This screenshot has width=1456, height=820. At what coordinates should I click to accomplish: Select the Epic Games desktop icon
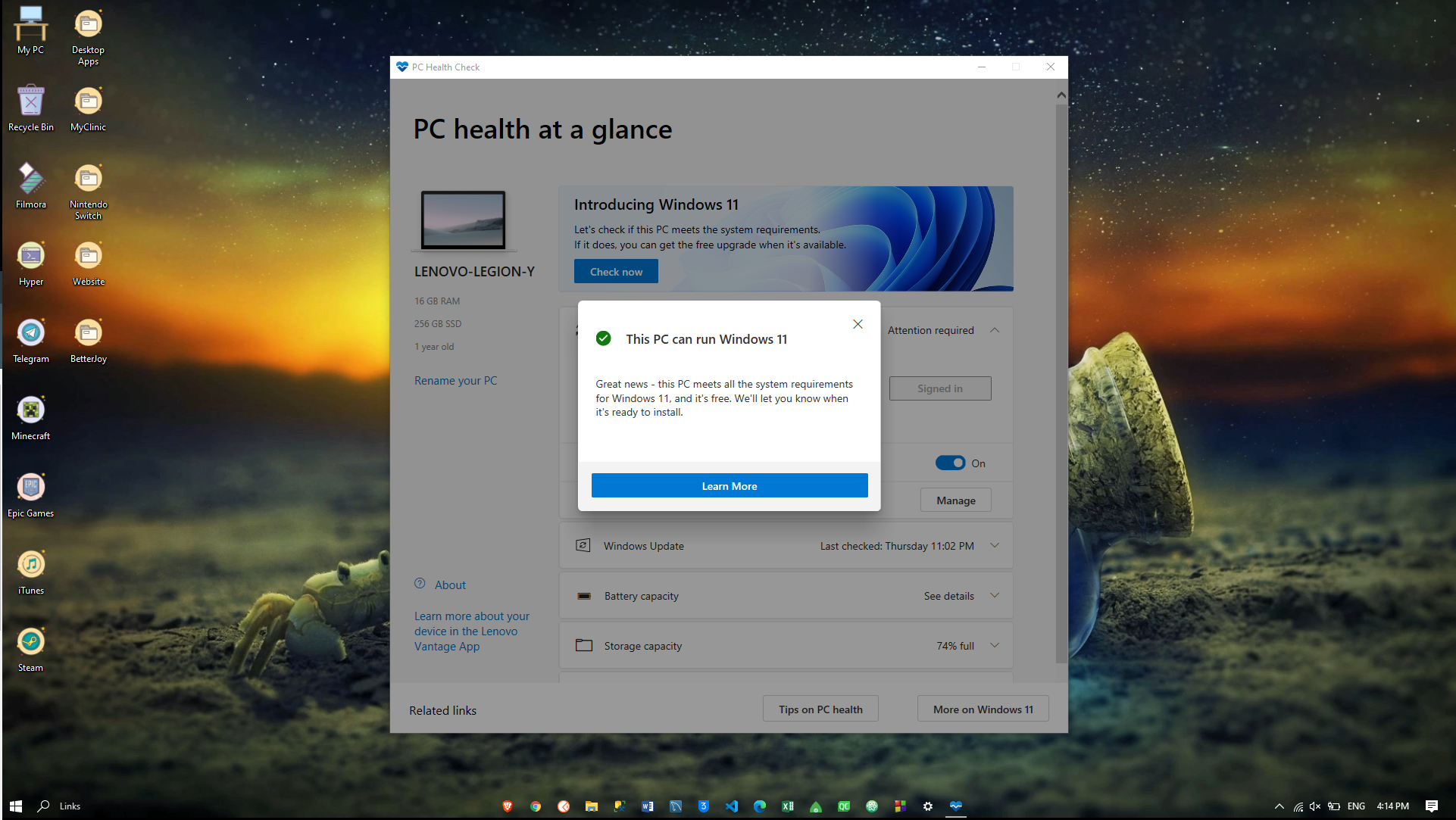point(31,494)
